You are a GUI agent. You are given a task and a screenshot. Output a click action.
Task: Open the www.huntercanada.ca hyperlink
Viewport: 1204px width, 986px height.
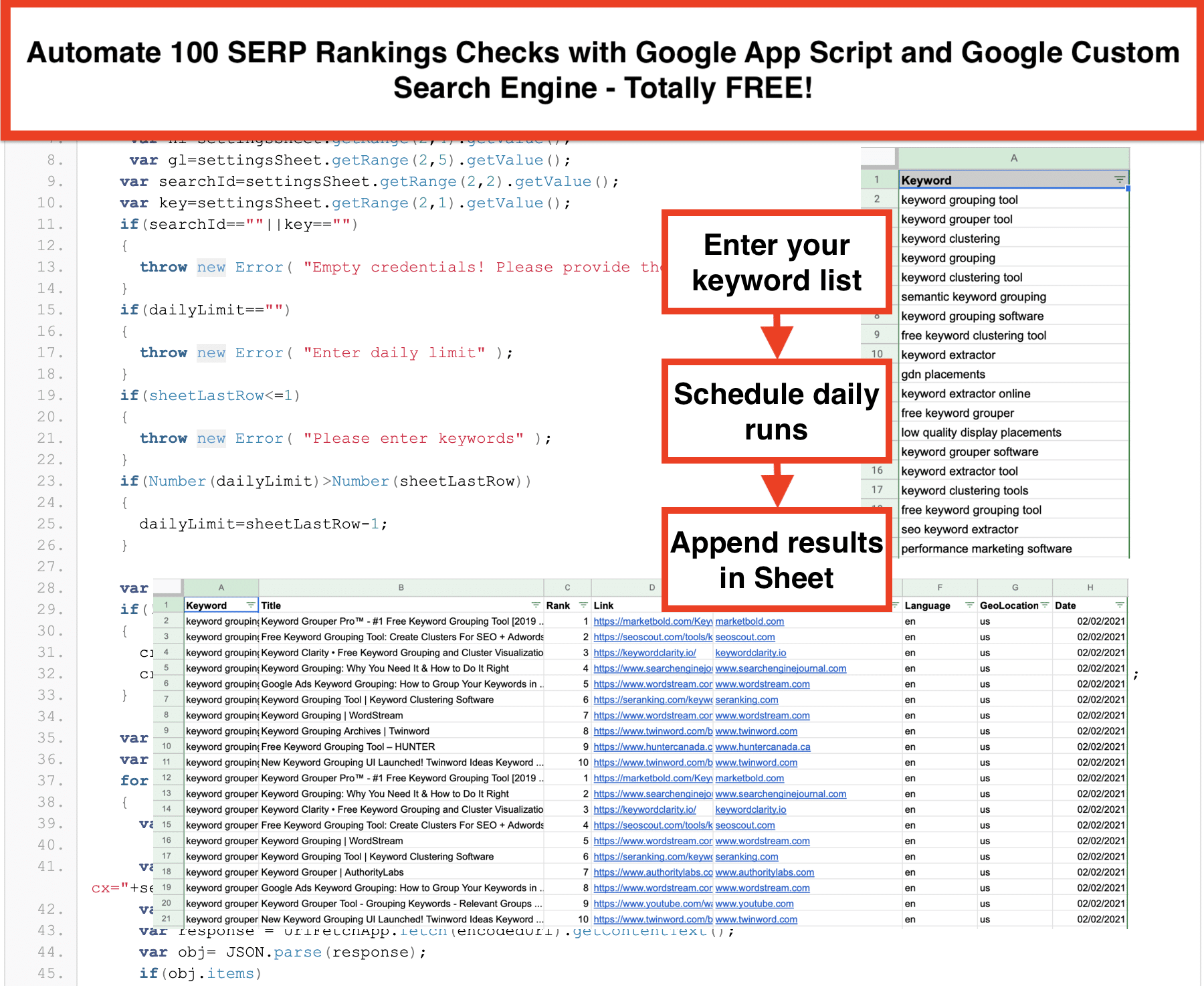(763, 747)
